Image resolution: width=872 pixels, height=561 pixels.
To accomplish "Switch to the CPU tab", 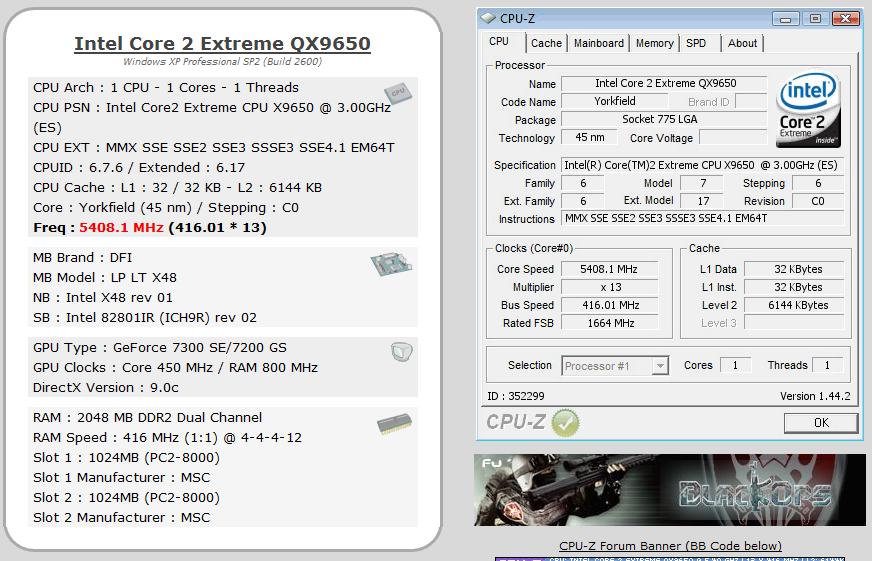I will tap(499, 42).
